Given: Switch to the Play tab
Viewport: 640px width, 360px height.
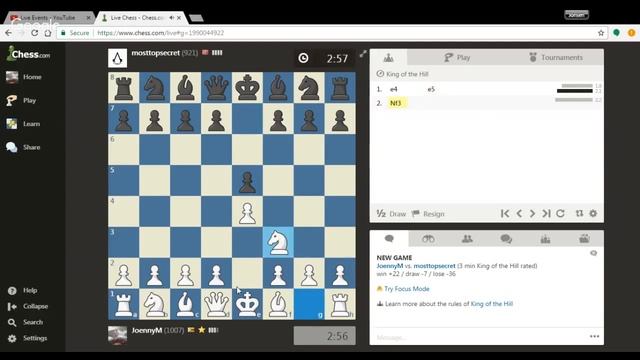Looking at the screenshot, I should (x=457, y=58).
